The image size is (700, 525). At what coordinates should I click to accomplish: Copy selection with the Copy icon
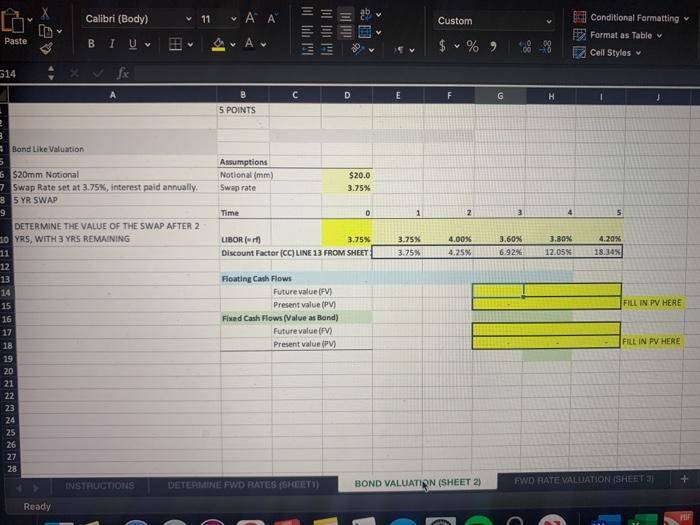coord(45,31)
